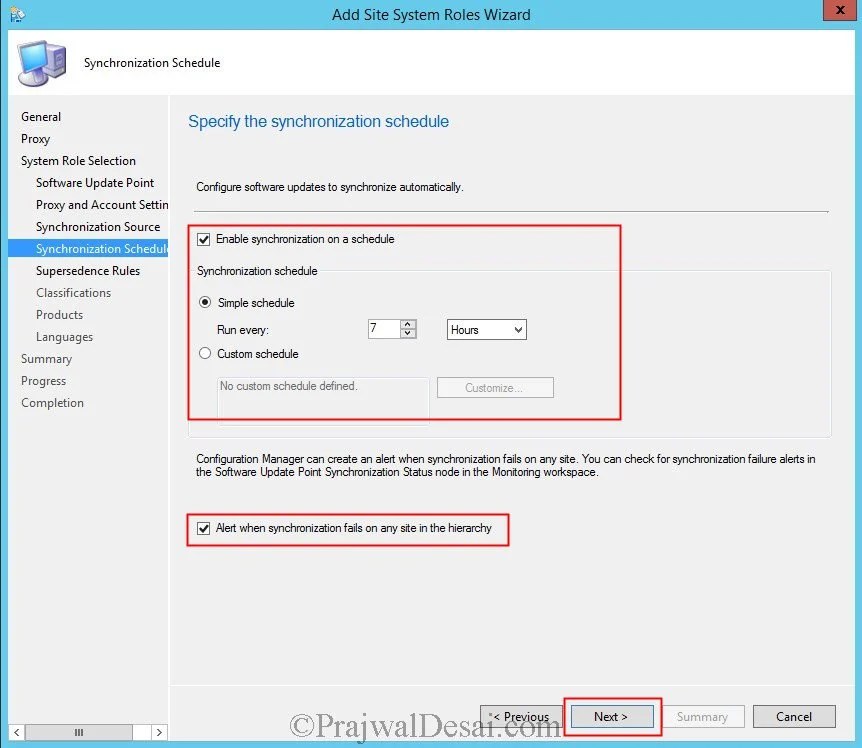Open the Classifications page
Screen dimensions: 862x748
[73, 292]
